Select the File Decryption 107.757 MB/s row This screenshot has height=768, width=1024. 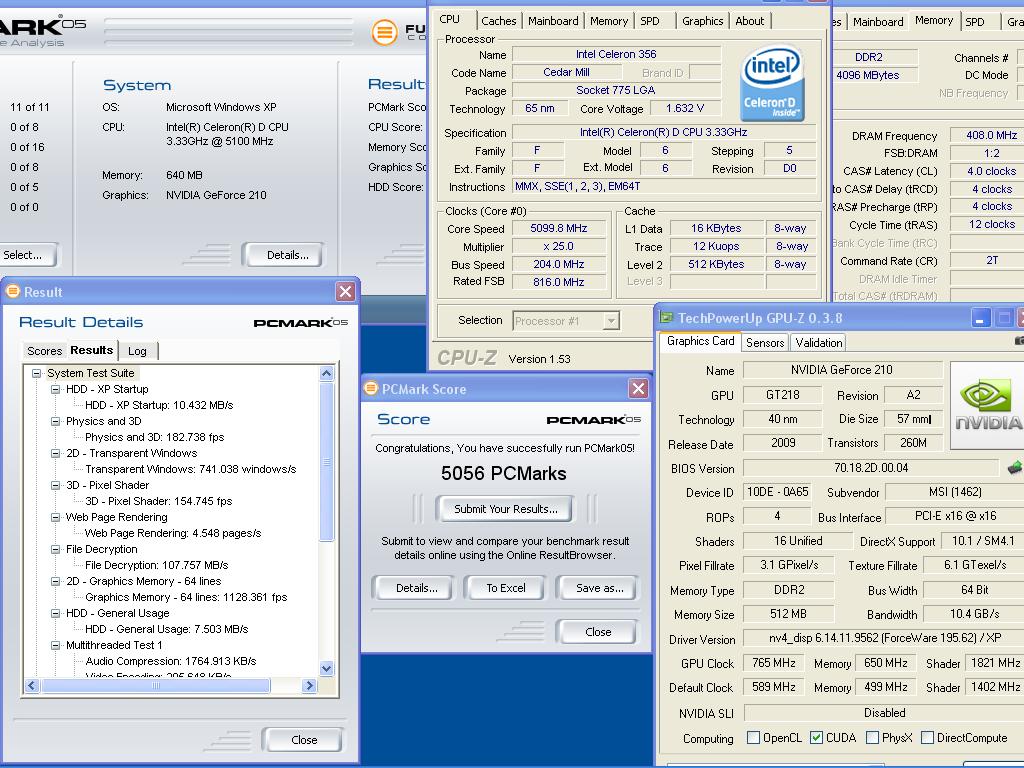pyautogui.click(x=156, y=565)
